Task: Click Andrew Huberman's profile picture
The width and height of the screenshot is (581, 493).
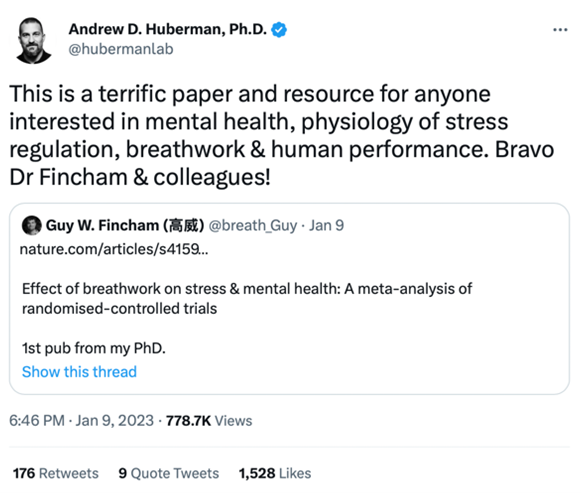Action: click(33, 40)
